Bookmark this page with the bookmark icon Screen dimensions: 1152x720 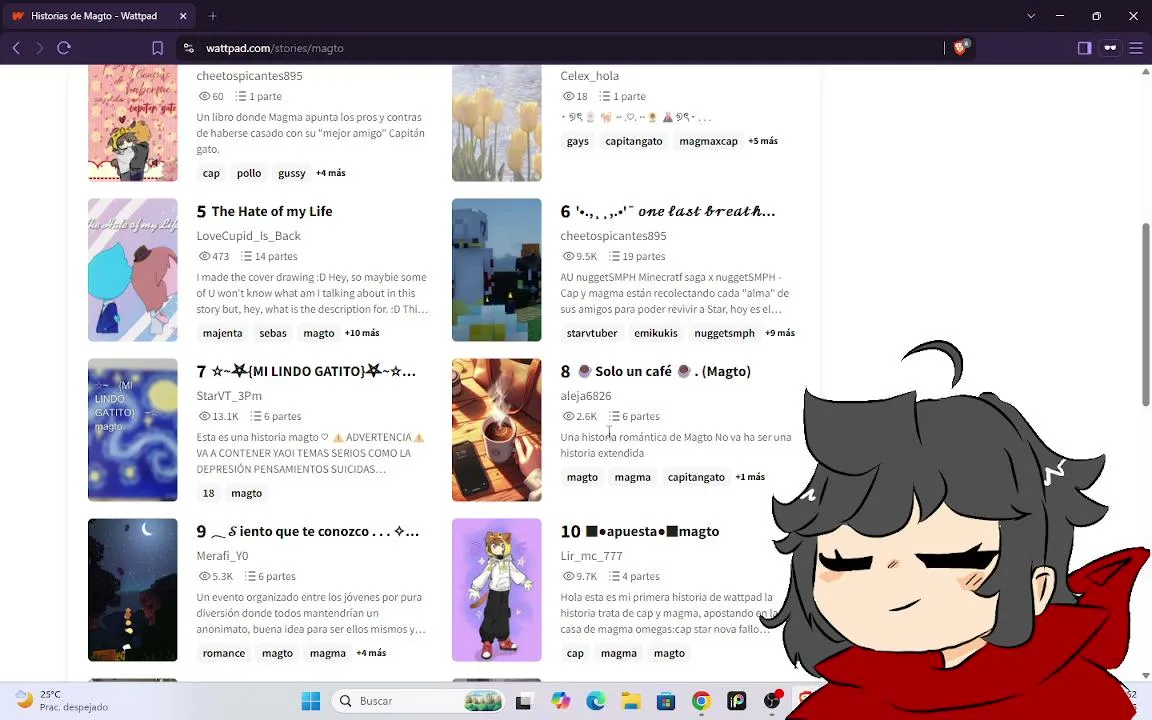[157, 48]
